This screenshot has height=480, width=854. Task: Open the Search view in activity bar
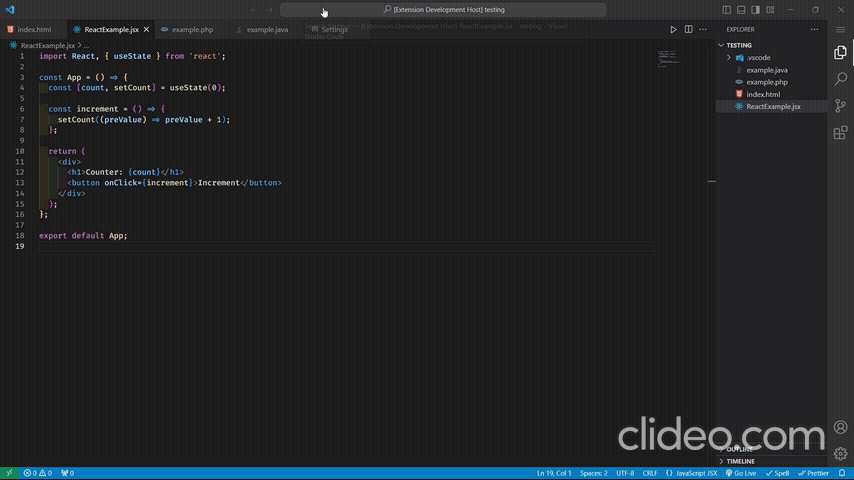coord(840,79)
